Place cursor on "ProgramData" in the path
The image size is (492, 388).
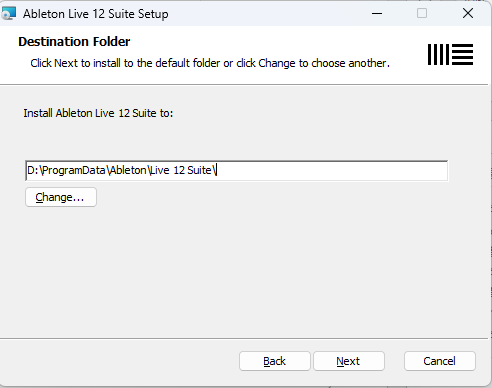74,170
